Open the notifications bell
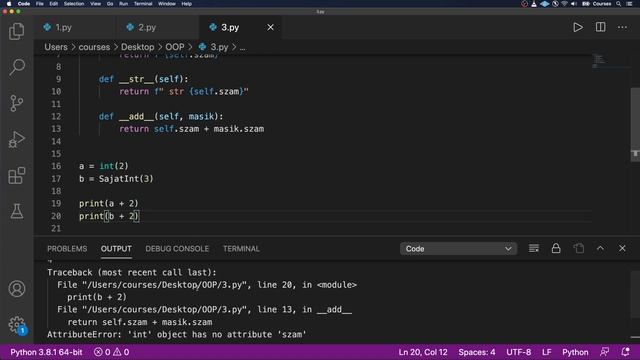Screen dimensions: 640x360 [625, 352]
